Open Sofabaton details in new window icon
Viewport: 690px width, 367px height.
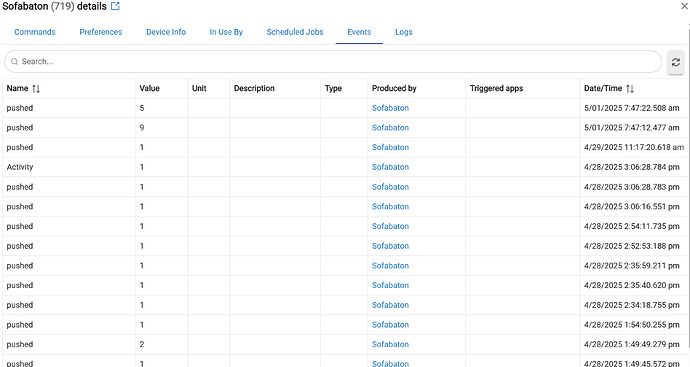[115, 6]
